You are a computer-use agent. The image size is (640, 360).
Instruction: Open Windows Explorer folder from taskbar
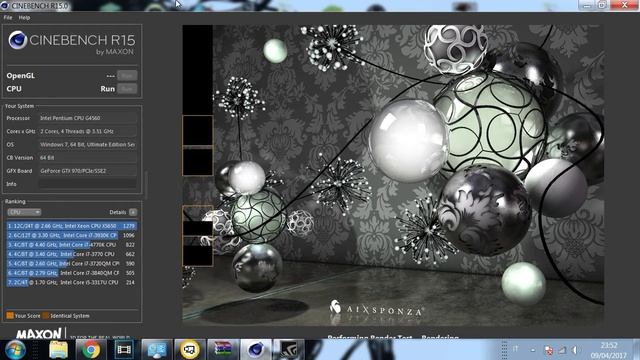pos(58,350)
